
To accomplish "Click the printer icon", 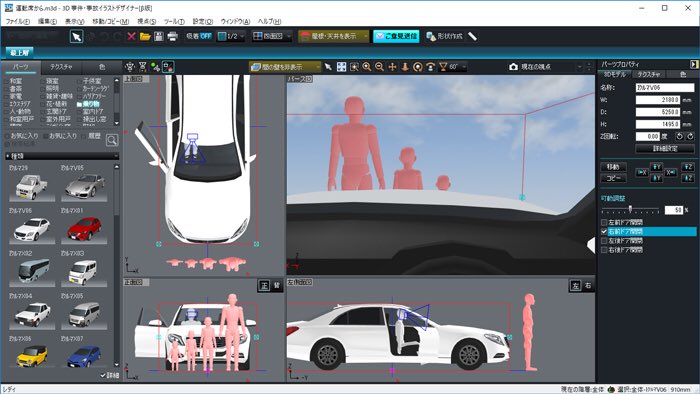I will coord(173,36).
